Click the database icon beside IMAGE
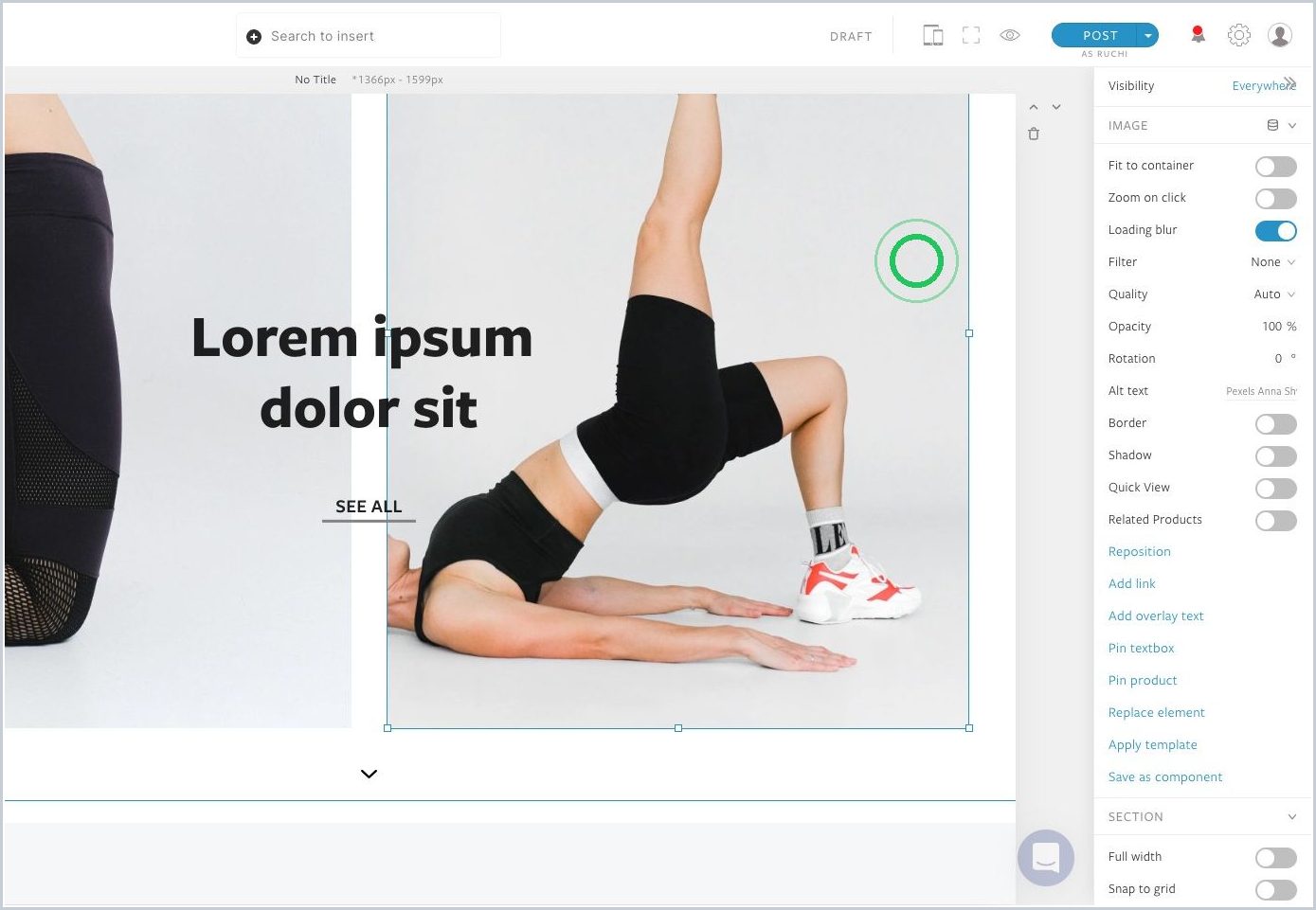 [1272, 125]
